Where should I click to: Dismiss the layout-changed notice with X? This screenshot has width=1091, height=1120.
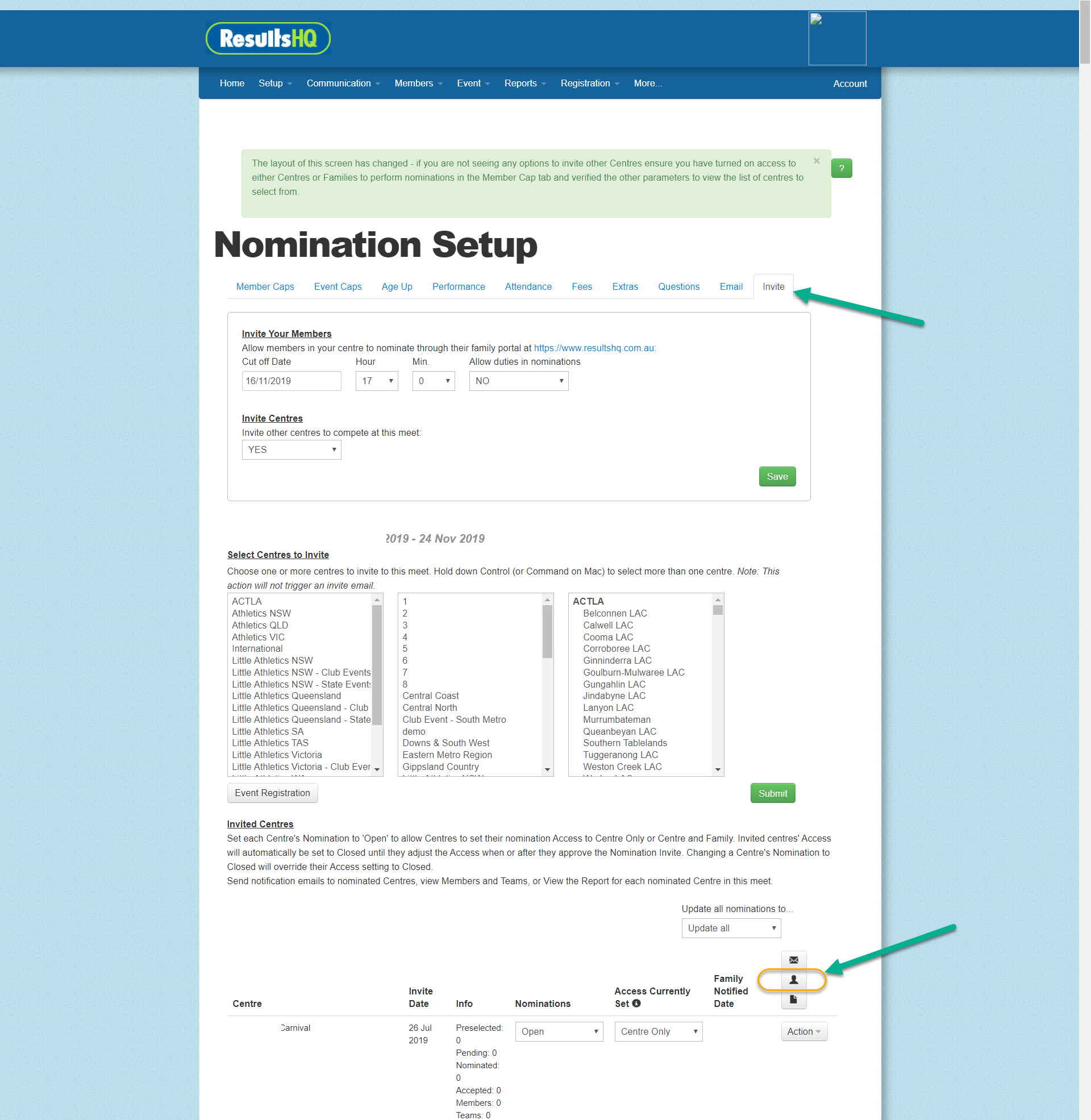point(817,161)
